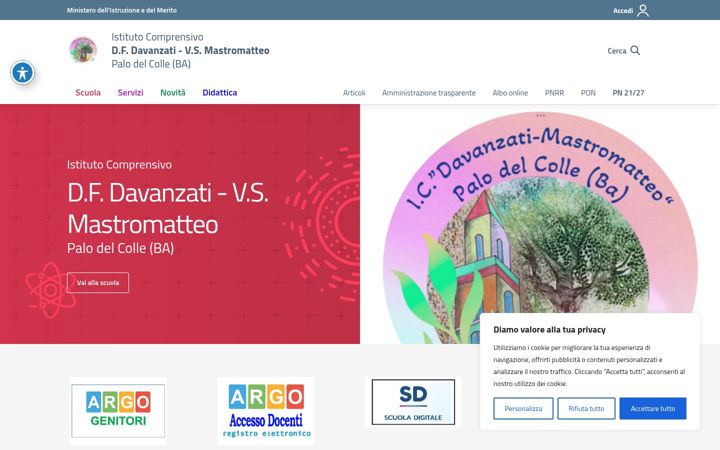This screenshot has width=720, height=450.
Task: Go to the PON page
Action: pos(588,93)
